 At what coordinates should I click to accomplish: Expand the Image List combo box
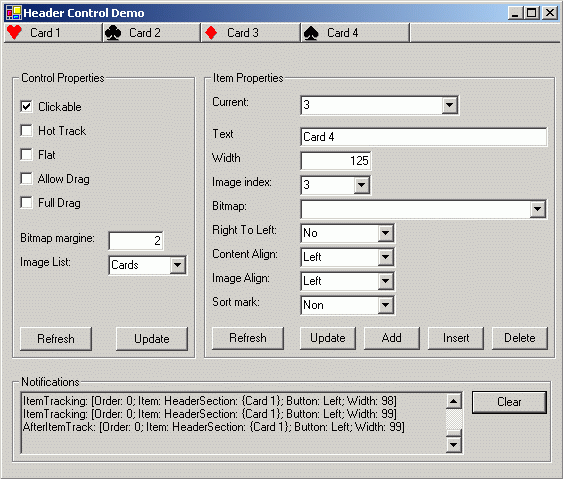[177, 265]
